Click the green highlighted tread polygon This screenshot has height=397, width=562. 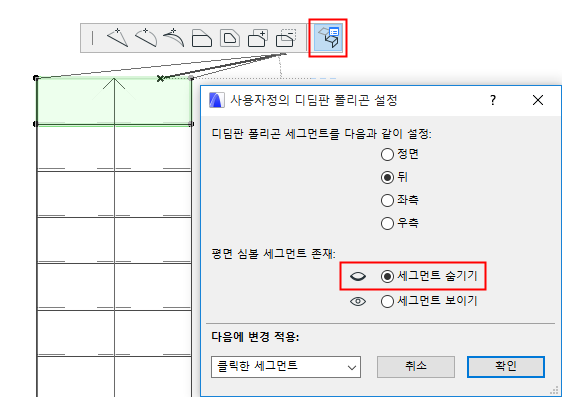click(x=113, y=101)
